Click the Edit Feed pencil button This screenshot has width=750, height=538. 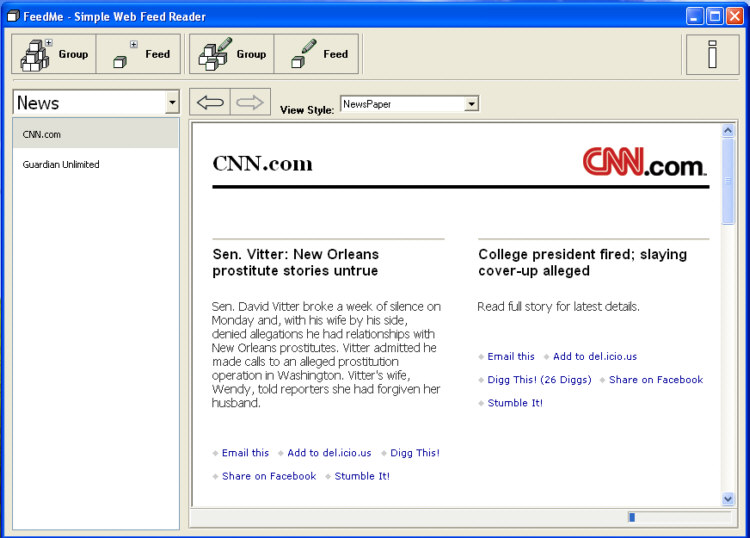click(x=316, y=54)
